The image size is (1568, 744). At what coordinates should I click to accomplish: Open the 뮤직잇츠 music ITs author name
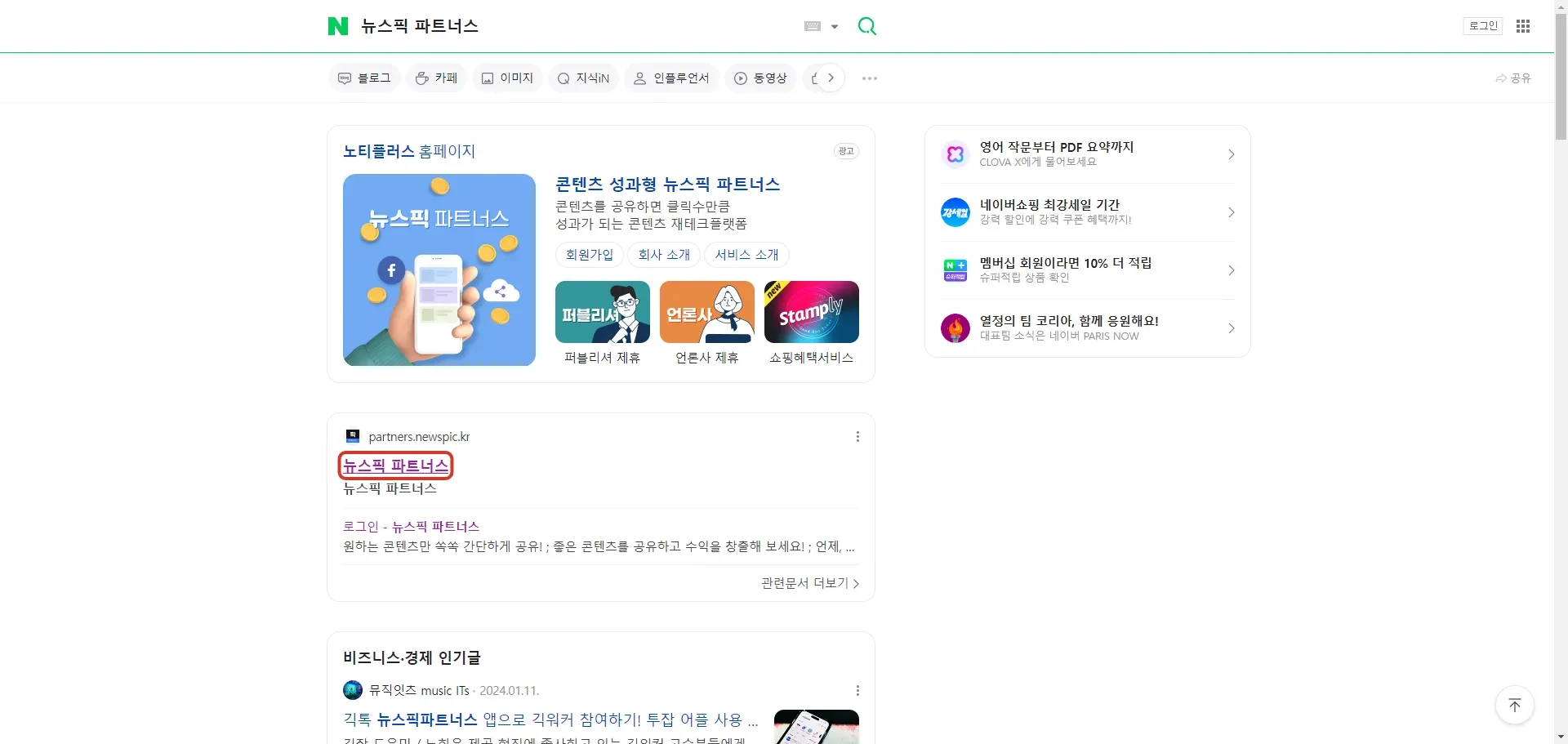pos(419,690)
